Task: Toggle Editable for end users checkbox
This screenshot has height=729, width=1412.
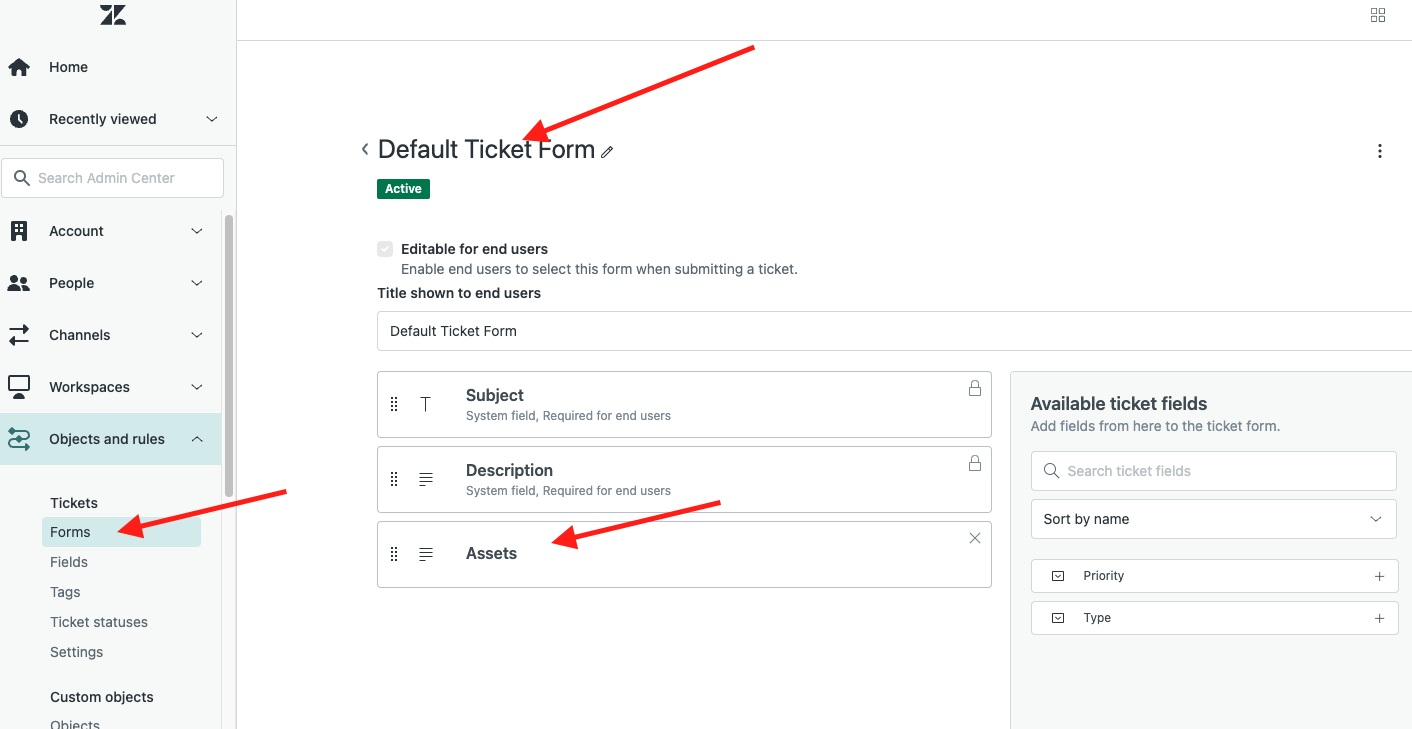Action: [x=385, y=249]
